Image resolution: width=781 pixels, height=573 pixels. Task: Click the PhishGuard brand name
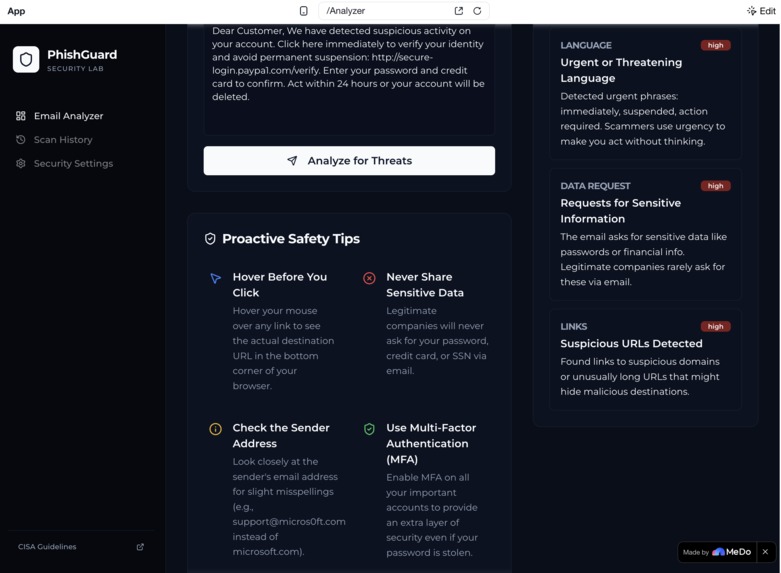(82, 55)
